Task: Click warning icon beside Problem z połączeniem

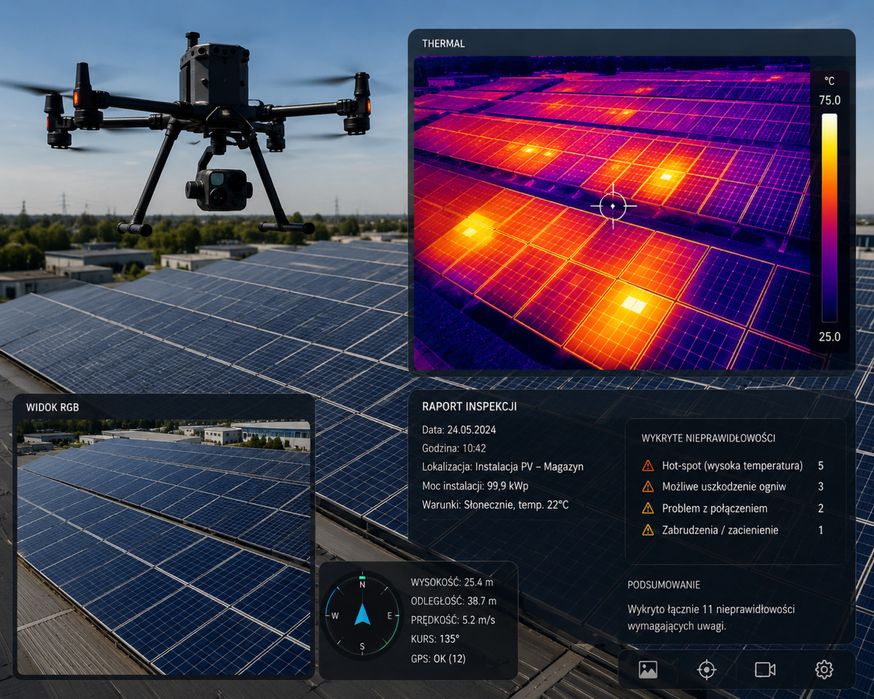Action: click(648, 508)
